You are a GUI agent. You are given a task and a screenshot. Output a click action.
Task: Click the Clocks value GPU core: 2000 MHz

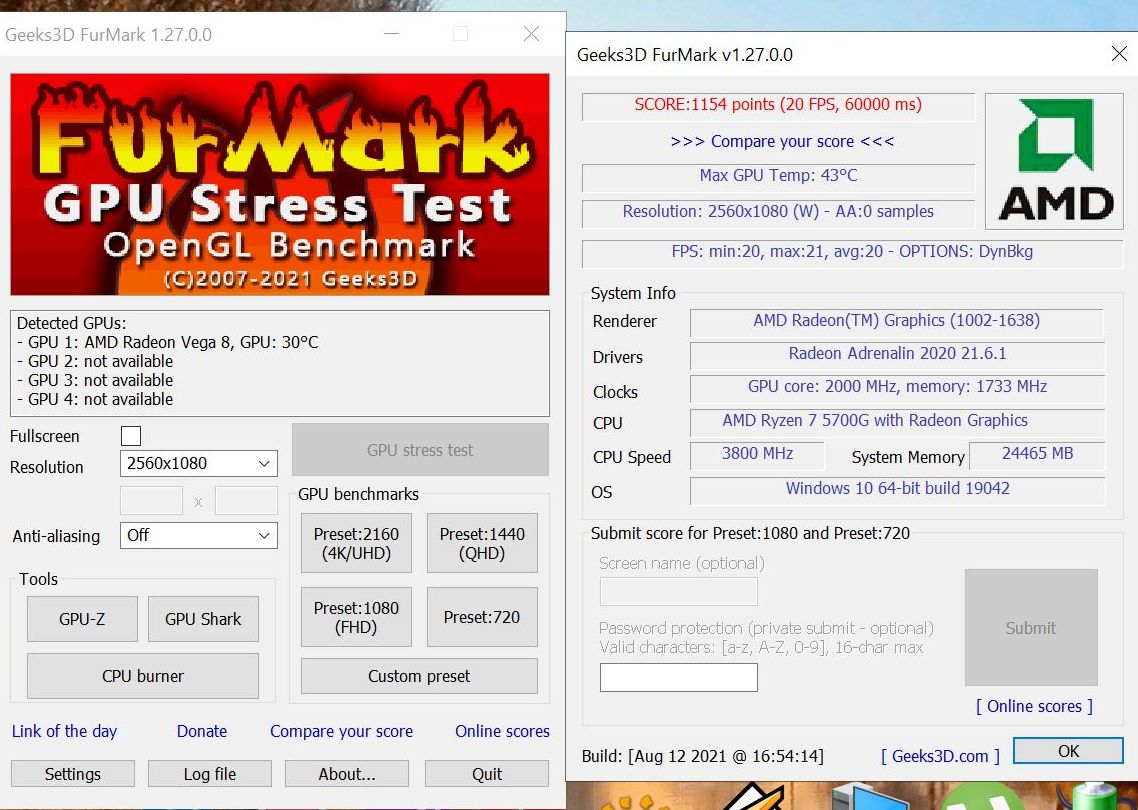[x=896, y=387]
